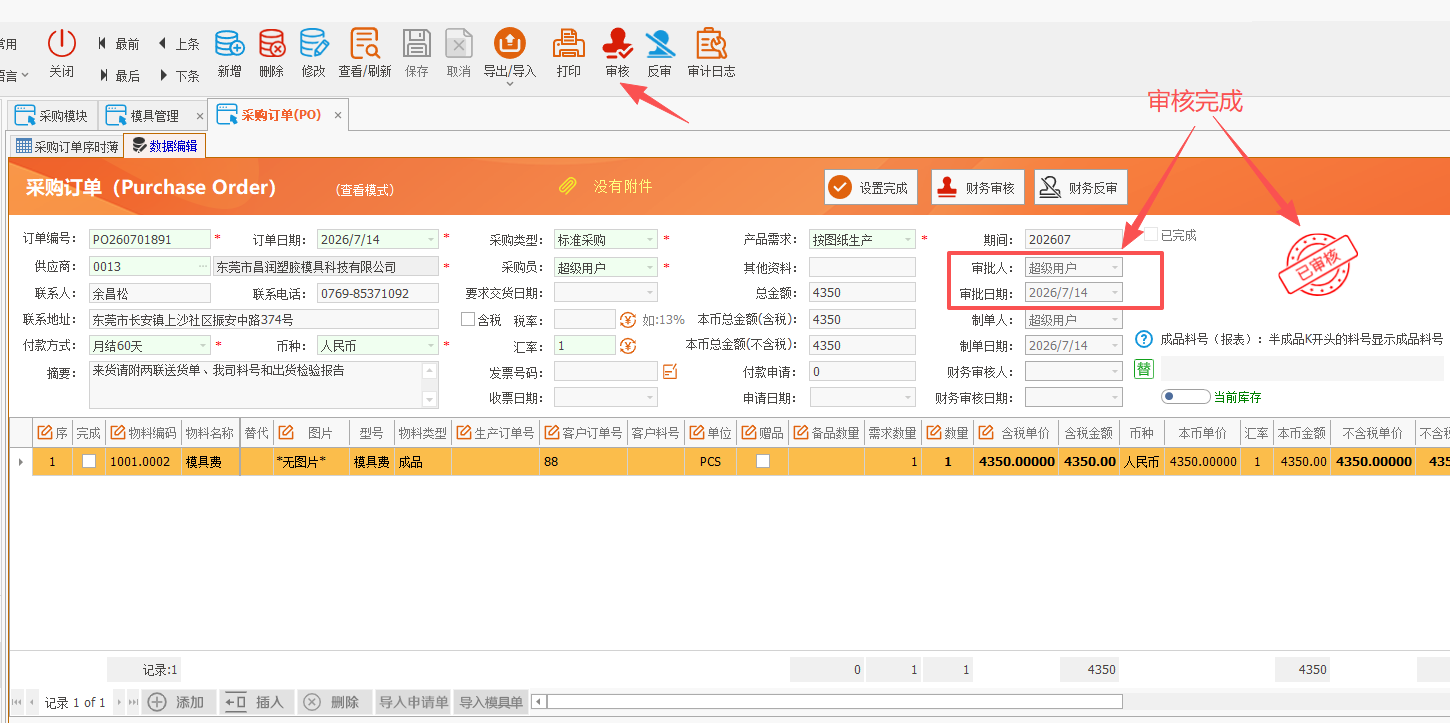Switch to the 采购模块 tab

point(52,115)
